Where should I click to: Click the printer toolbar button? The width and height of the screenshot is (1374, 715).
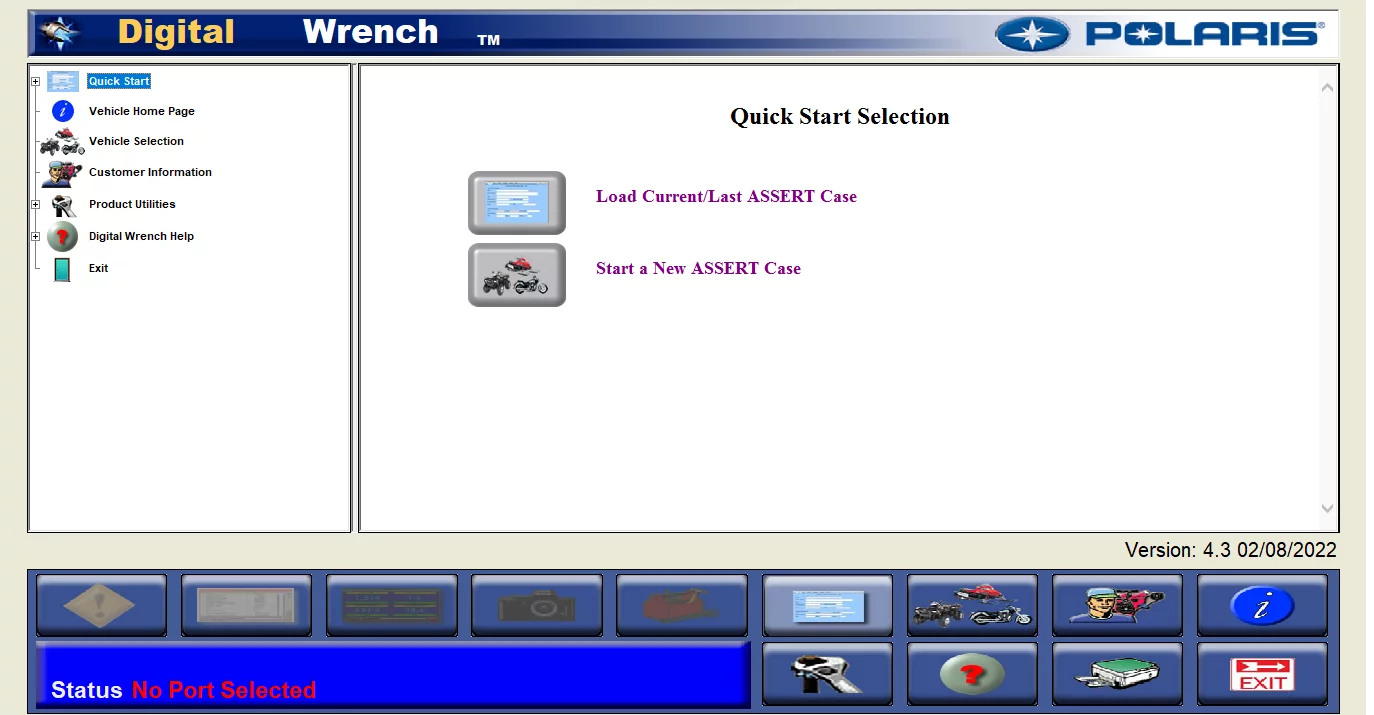1117,674
